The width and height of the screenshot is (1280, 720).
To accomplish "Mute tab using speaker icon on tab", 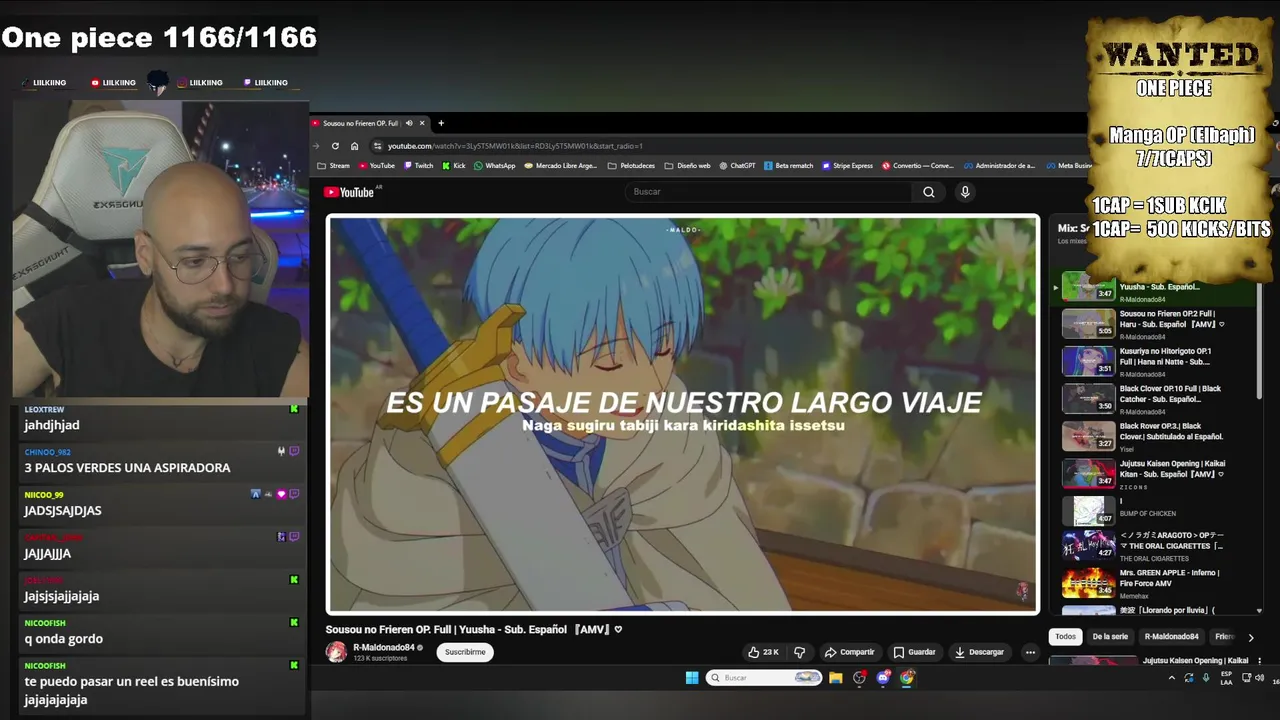I will [409, 123].
